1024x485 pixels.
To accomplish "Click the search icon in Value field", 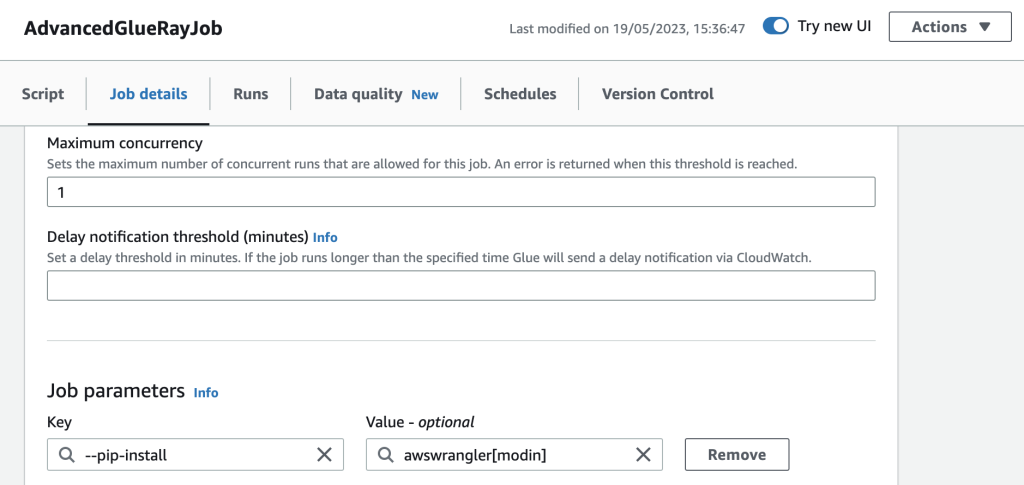I will pyautogui.click(x=386, y=455).
